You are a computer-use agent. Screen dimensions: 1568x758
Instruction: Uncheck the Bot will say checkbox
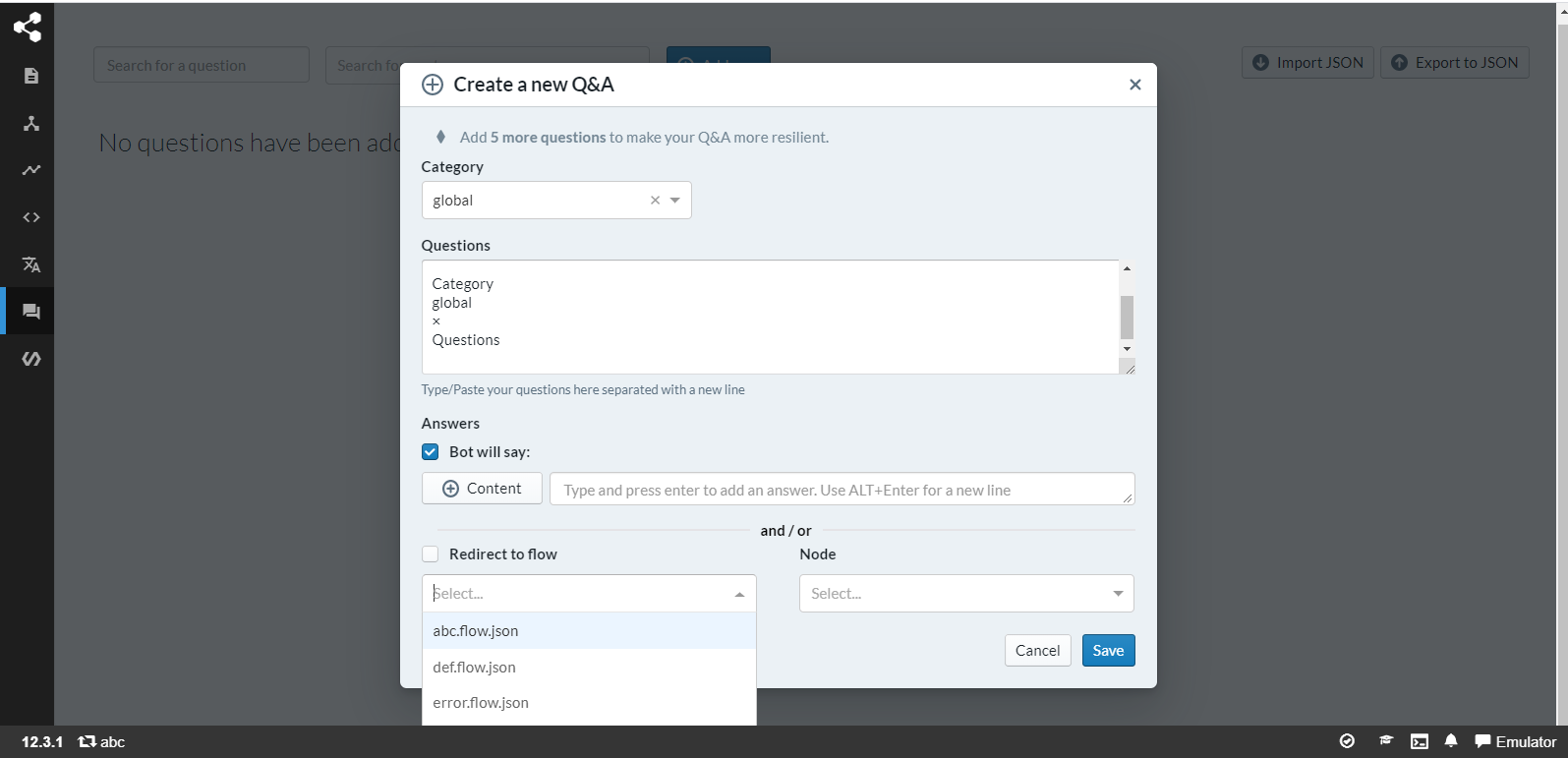(430, 451)
